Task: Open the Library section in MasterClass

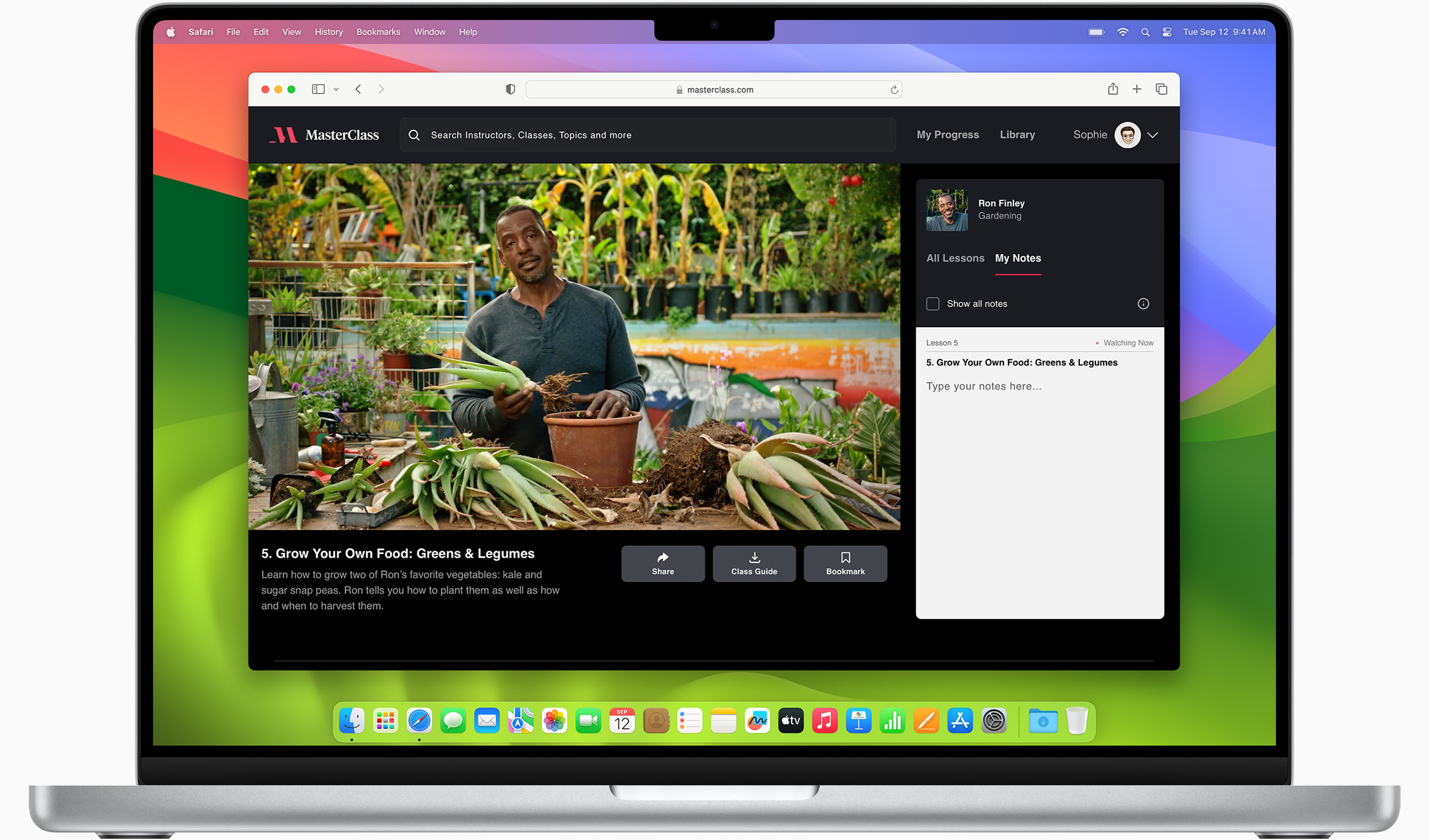Action: (x=1016, y=135)
